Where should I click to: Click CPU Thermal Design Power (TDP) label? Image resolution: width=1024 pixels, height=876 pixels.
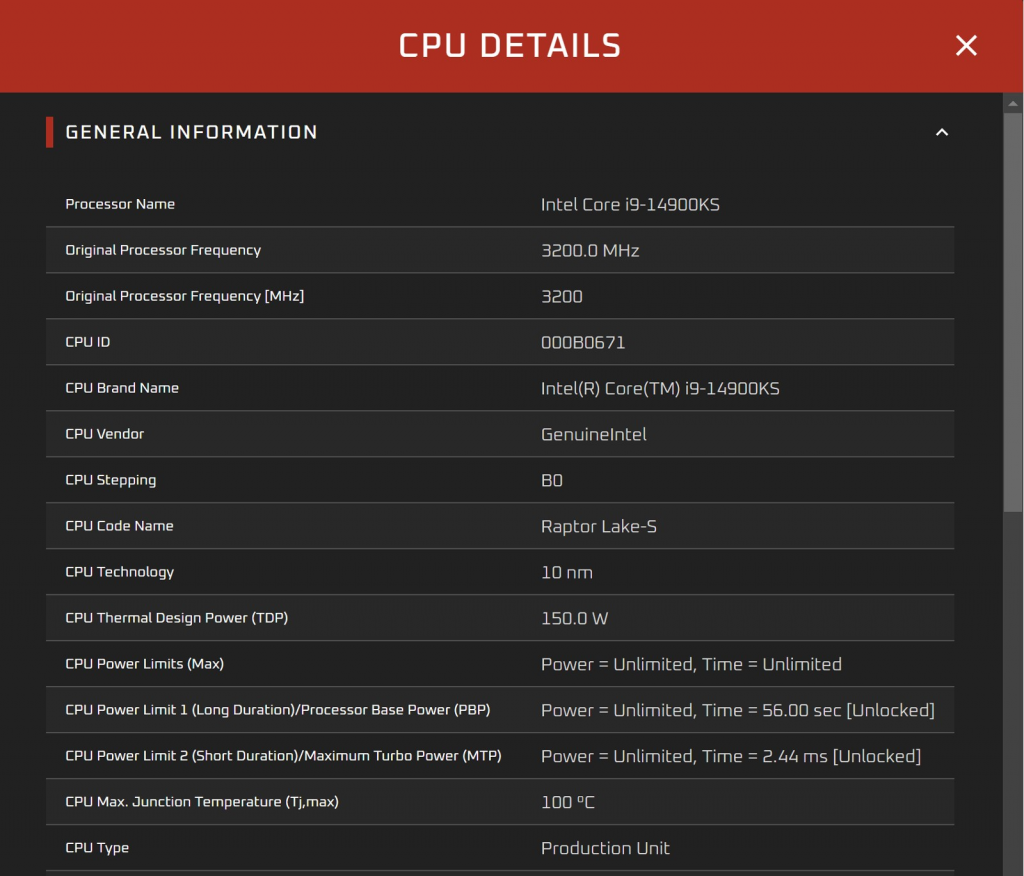[177, 618]
